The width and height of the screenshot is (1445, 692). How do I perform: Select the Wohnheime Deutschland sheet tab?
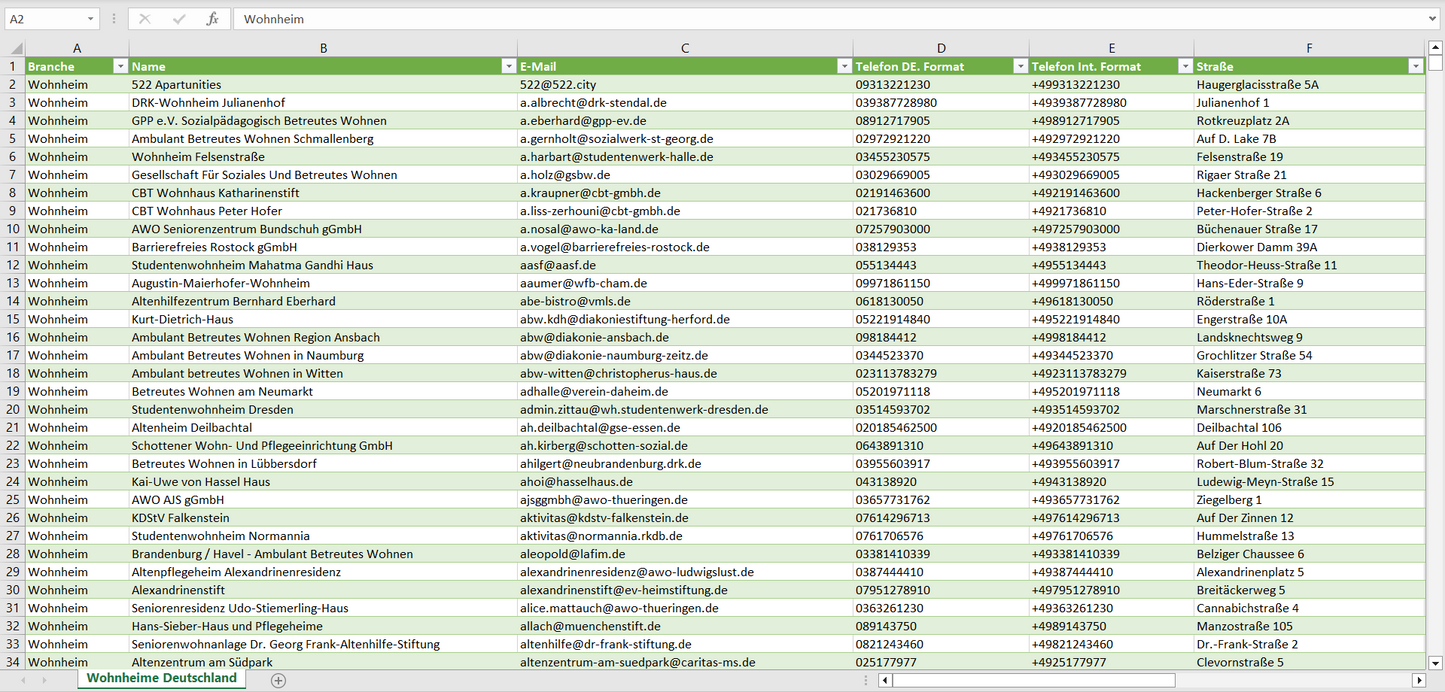coord(162,678)
